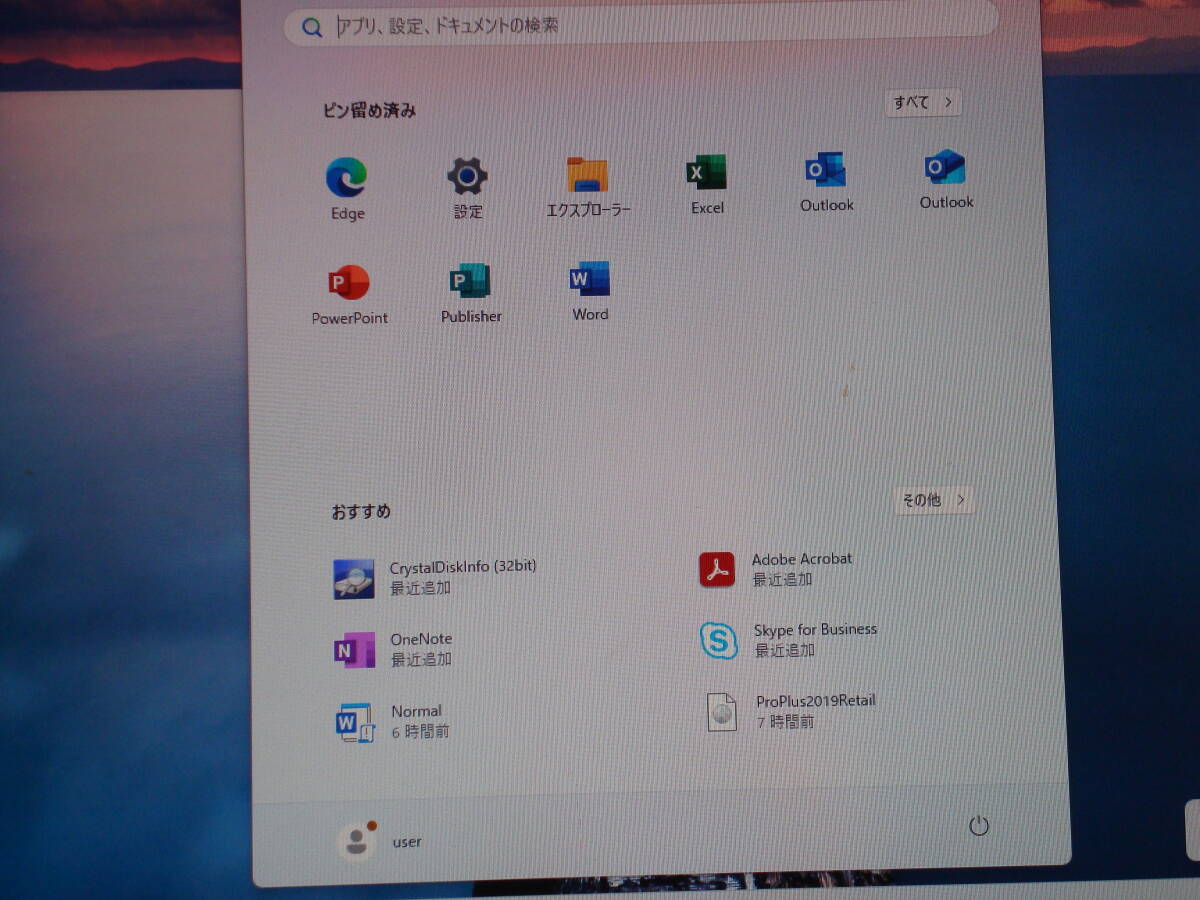Click the ProPlus2019Retail file name
The height and width of the screenshot is (900, 1200).
point(816,701)
